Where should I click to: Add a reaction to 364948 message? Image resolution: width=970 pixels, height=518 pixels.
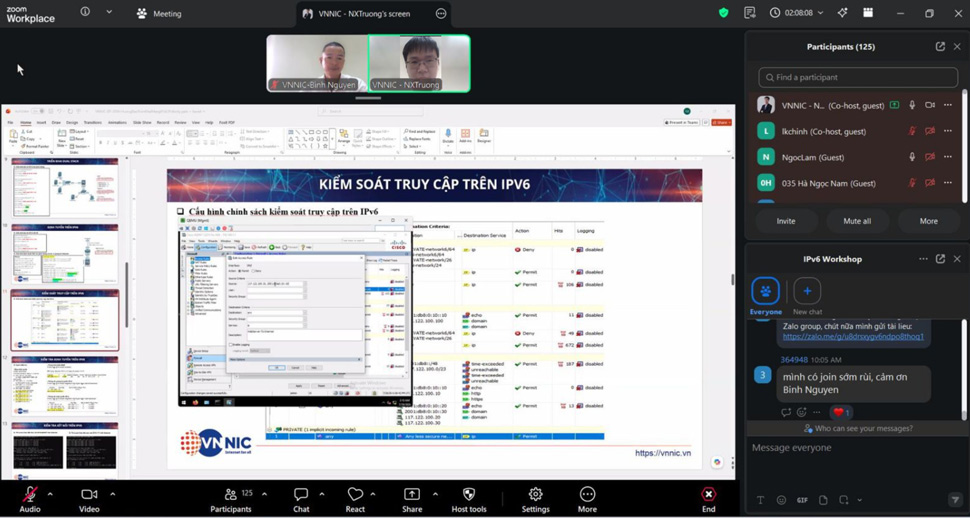[802, 412]
